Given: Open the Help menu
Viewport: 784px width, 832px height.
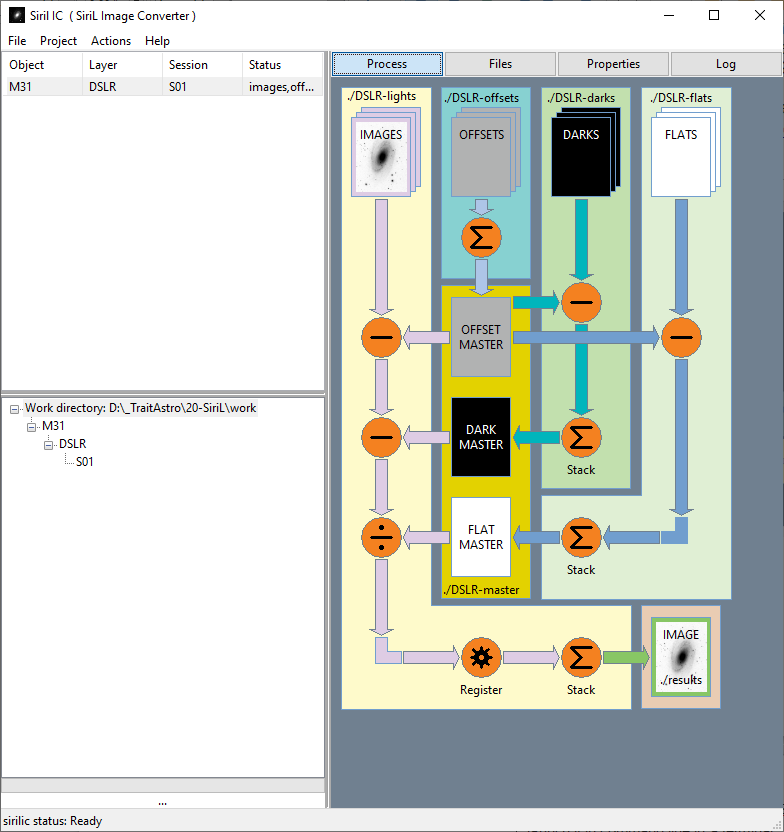Looking at the screenshot, I should 158,41.
